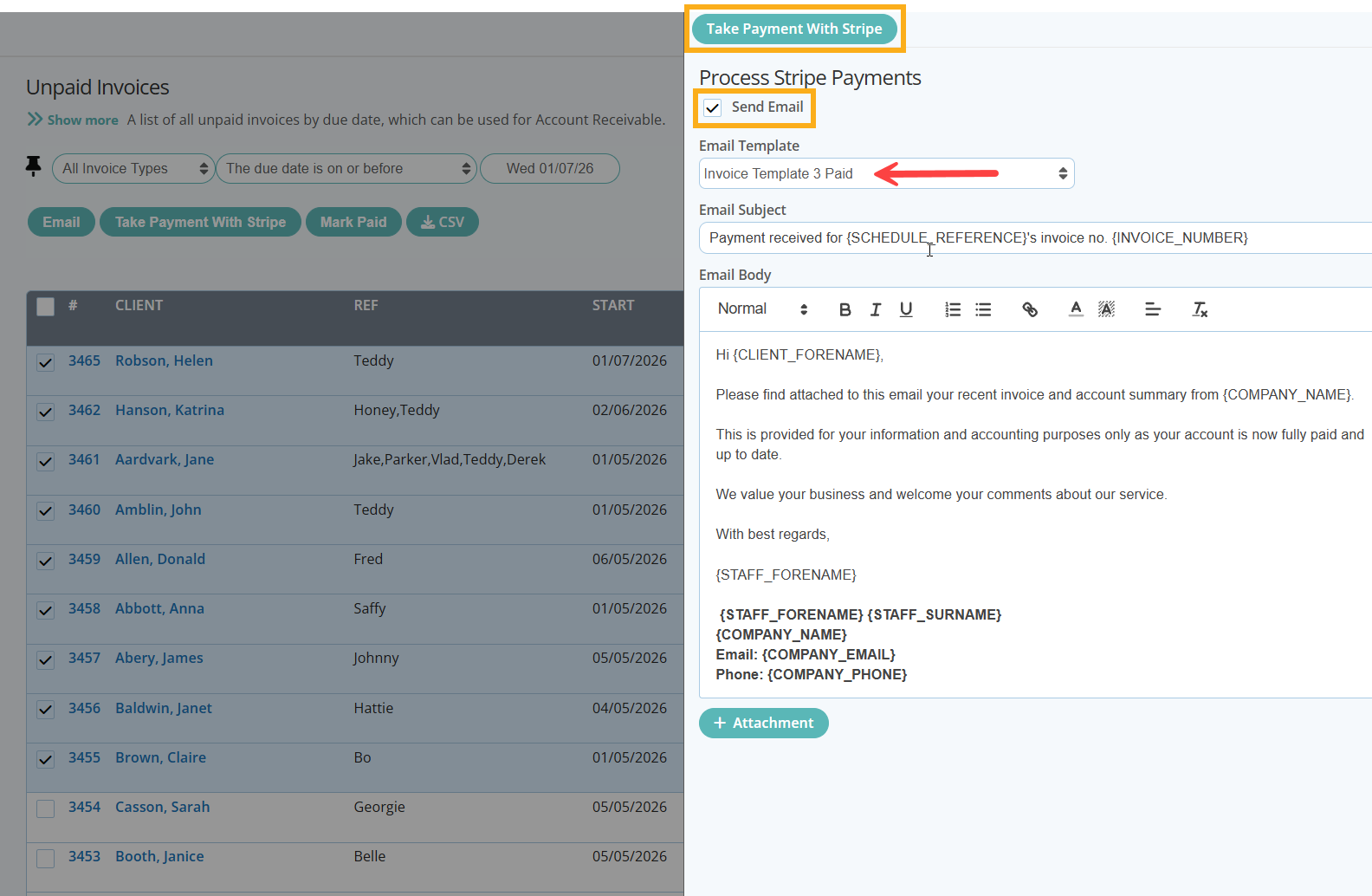
Task: Open the text color picker in editor
Action: point(1076,309)
